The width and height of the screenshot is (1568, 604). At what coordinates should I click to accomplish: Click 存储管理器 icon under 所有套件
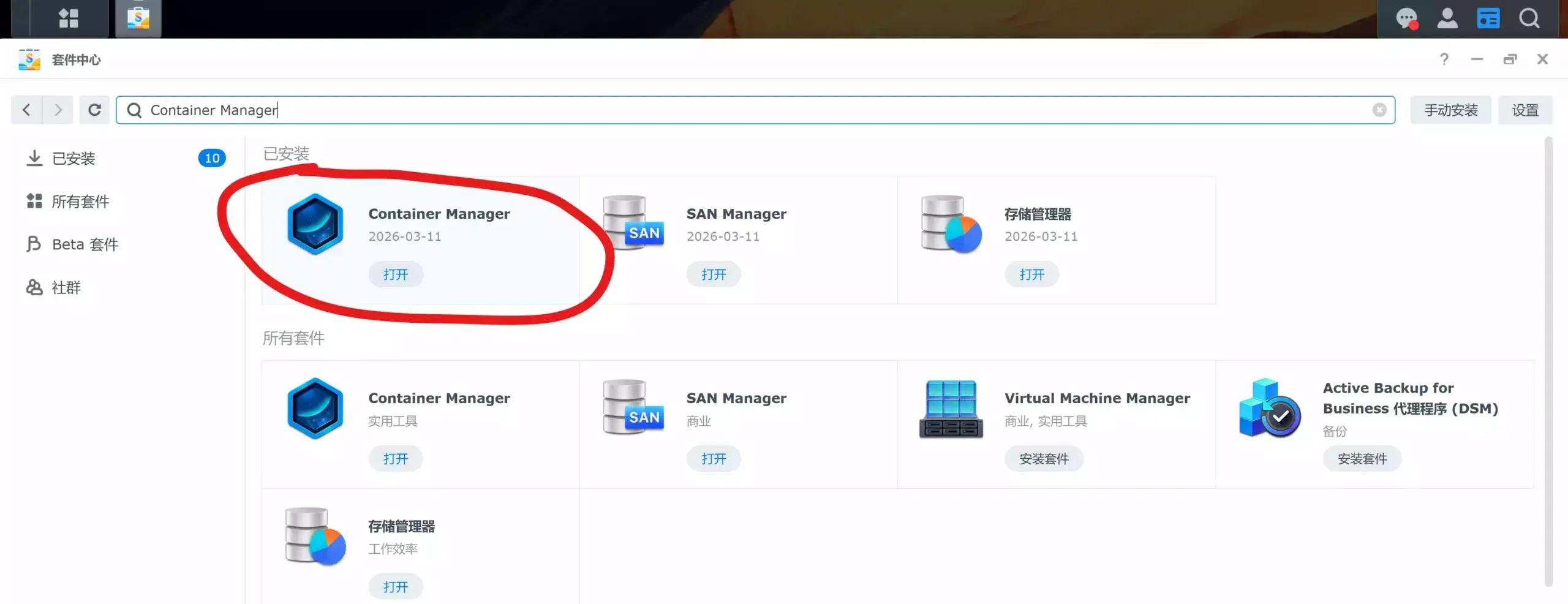click(x=315, y=535)
